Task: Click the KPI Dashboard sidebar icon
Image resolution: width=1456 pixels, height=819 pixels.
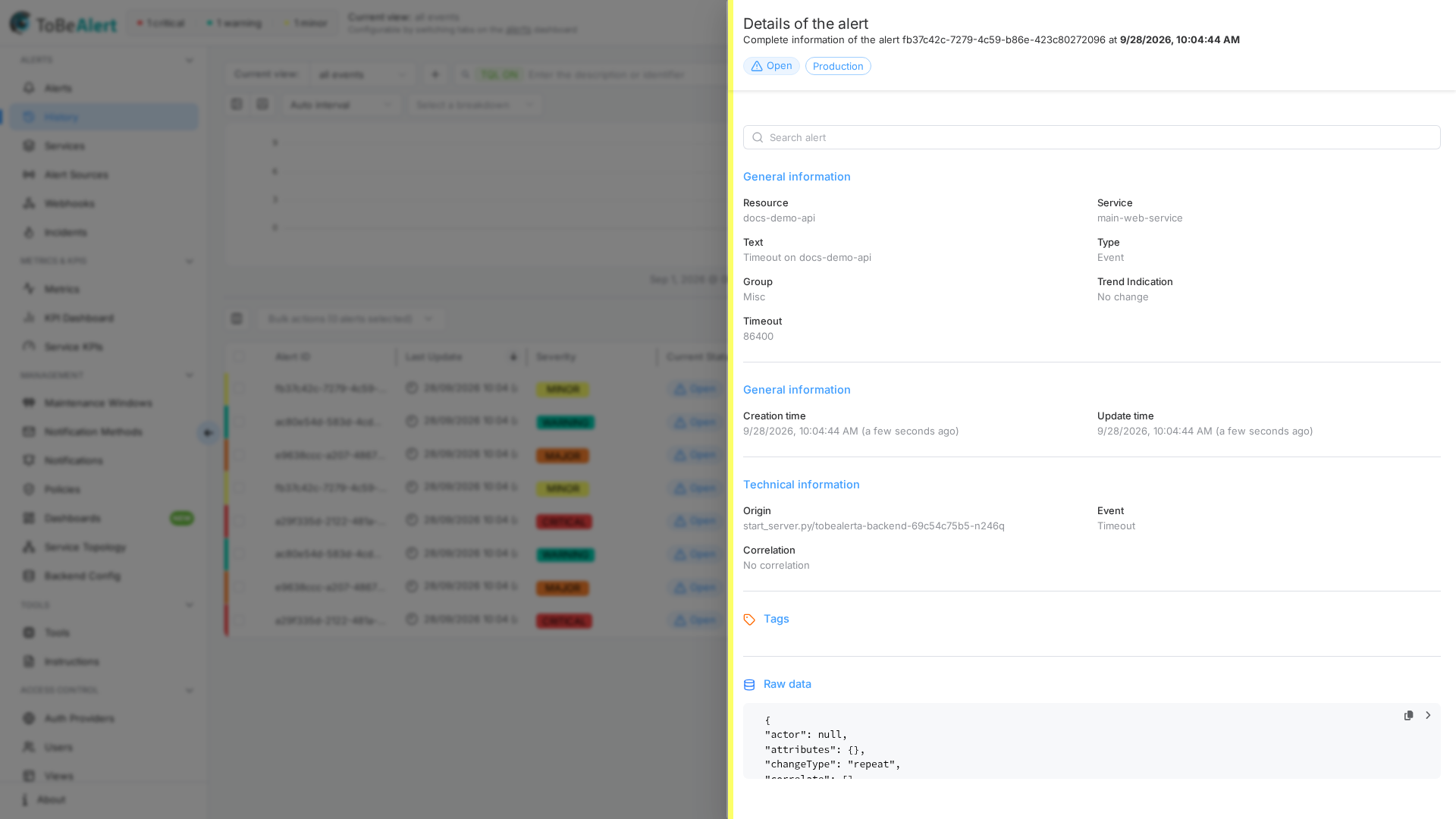Action: coord(29,318)
